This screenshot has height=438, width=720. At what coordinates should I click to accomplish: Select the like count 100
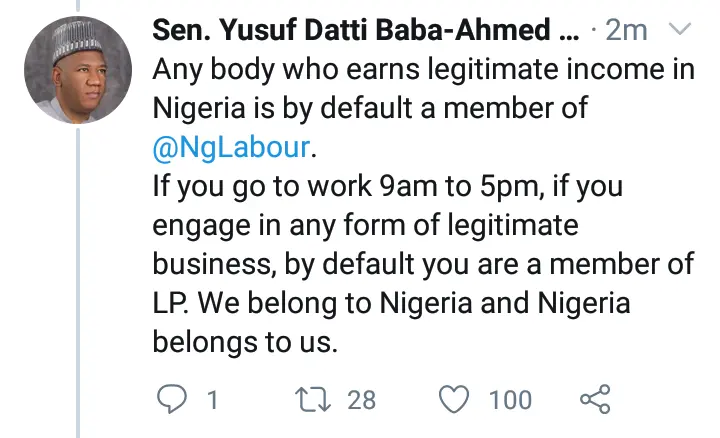pos(510,400)
